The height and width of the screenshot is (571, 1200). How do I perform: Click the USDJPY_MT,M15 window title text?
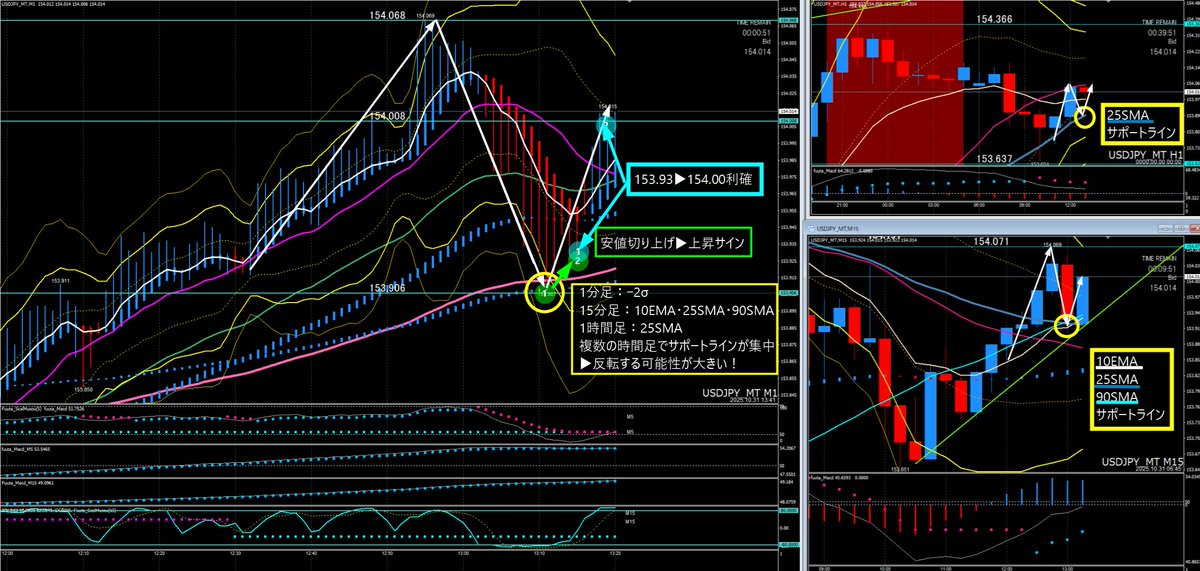click(x=837, y=228)
